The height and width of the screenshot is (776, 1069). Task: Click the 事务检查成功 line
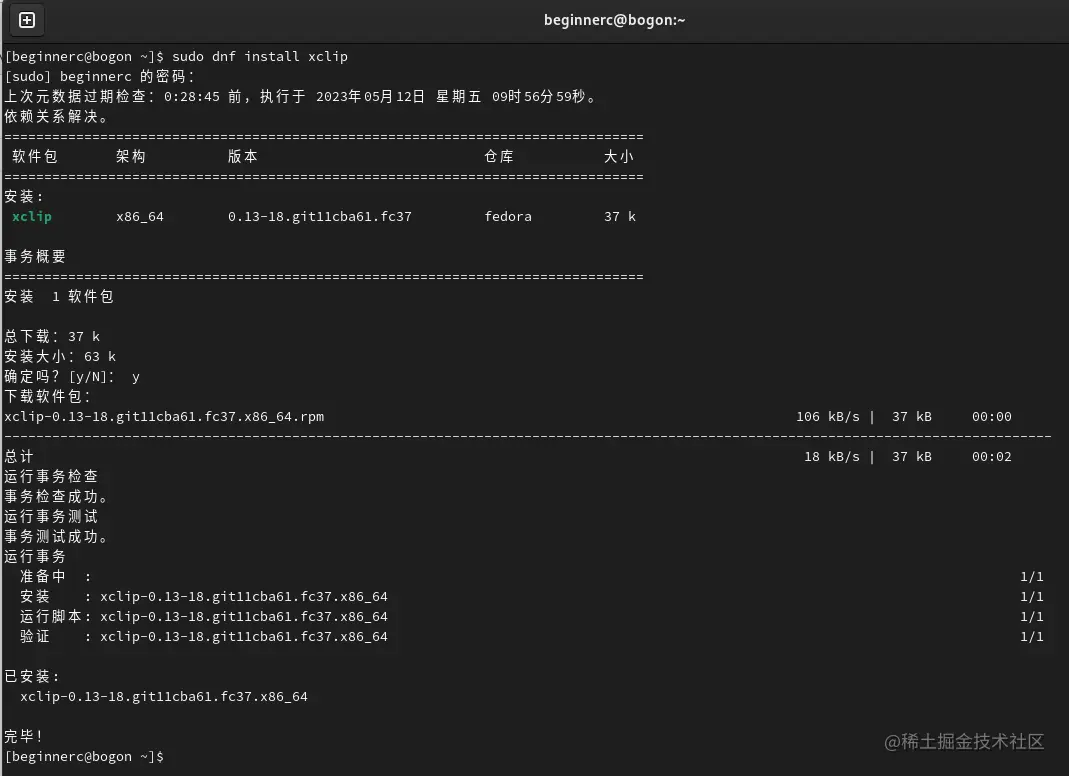click(x=56, y=497)
